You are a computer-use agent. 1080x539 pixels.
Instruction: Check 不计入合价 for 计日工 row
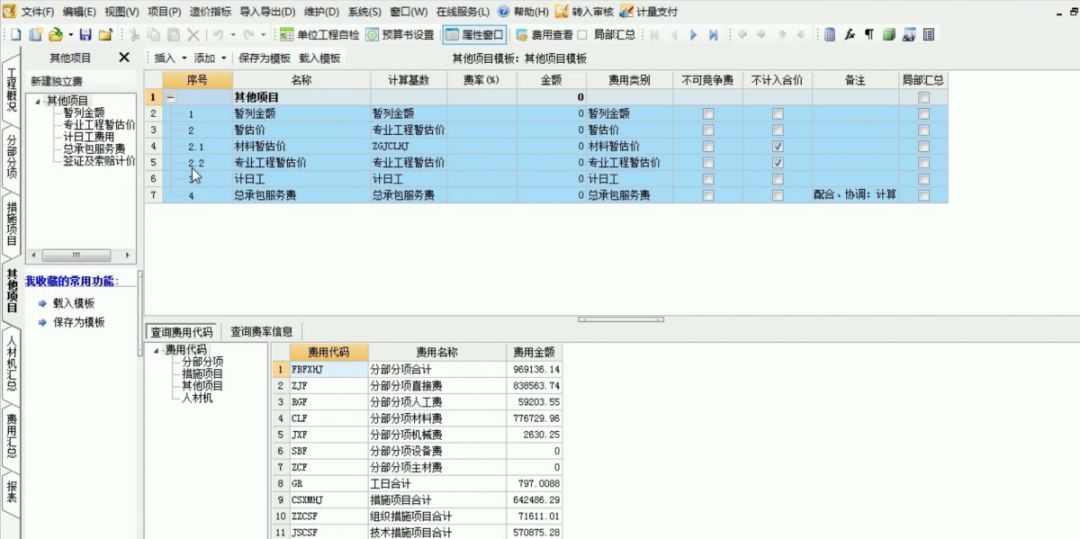[x=778, y=179]
